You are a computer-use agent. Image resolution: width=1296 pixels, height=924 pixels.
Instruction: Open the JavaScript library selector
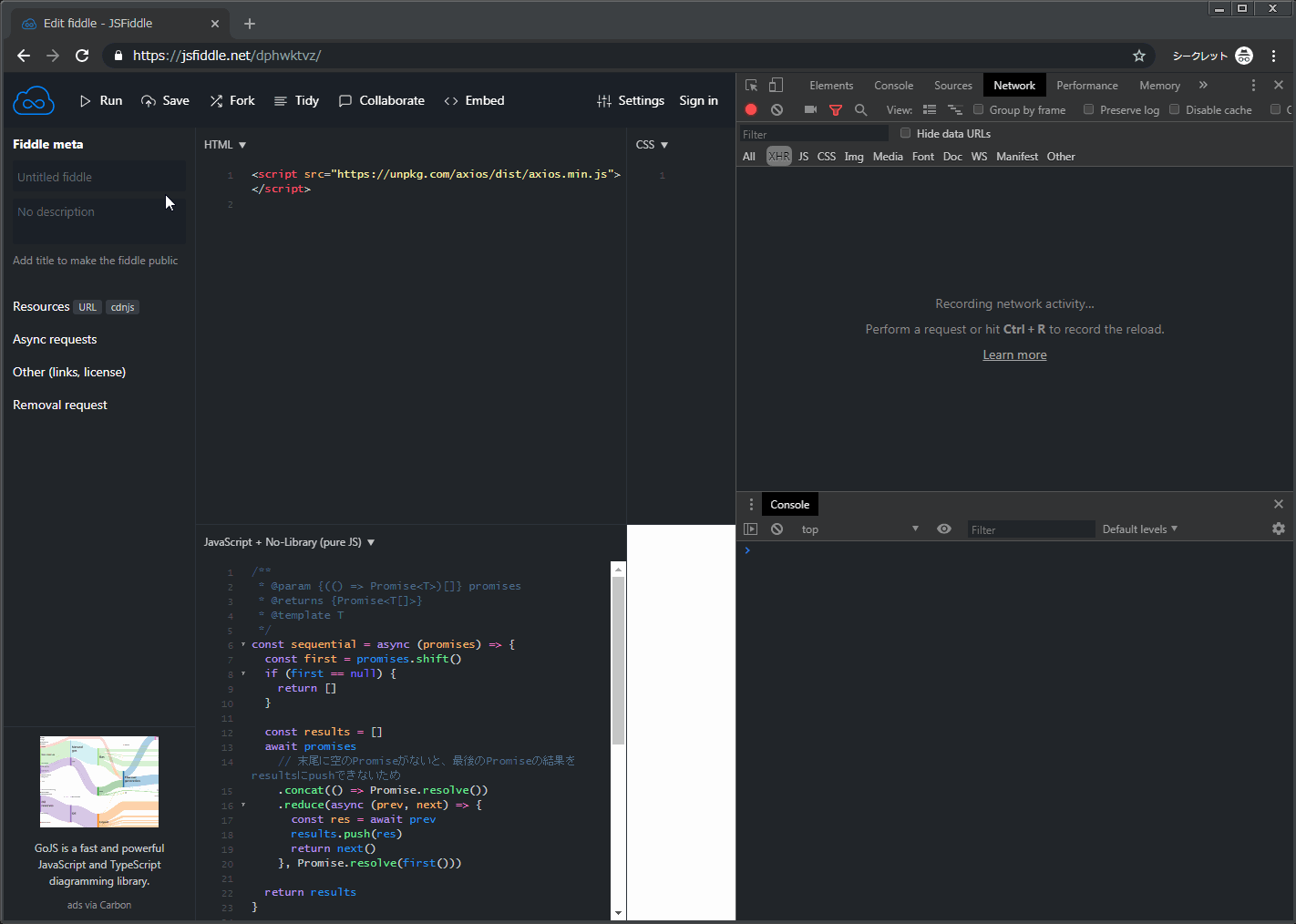pos(369,541)
